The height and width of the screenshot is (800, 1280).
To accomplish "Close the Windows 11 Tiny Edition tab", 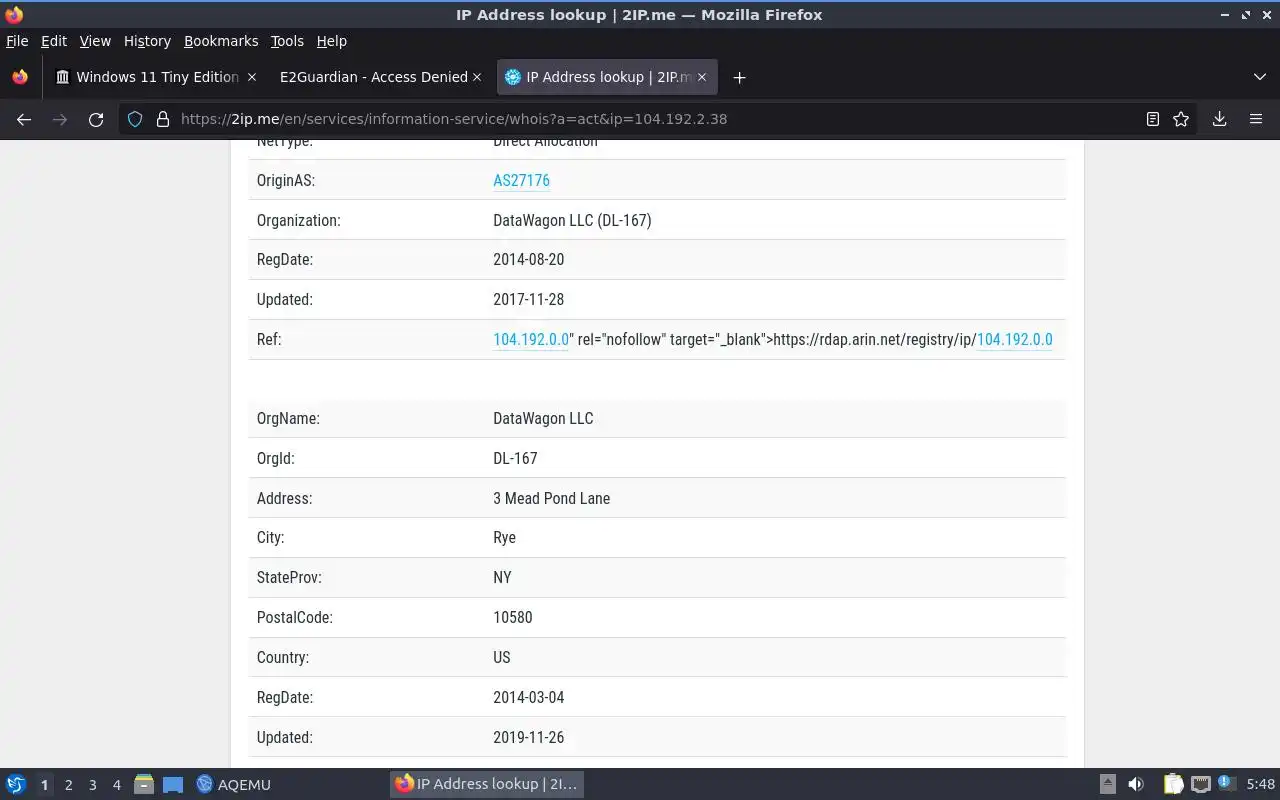I will (x=252, y=77).
